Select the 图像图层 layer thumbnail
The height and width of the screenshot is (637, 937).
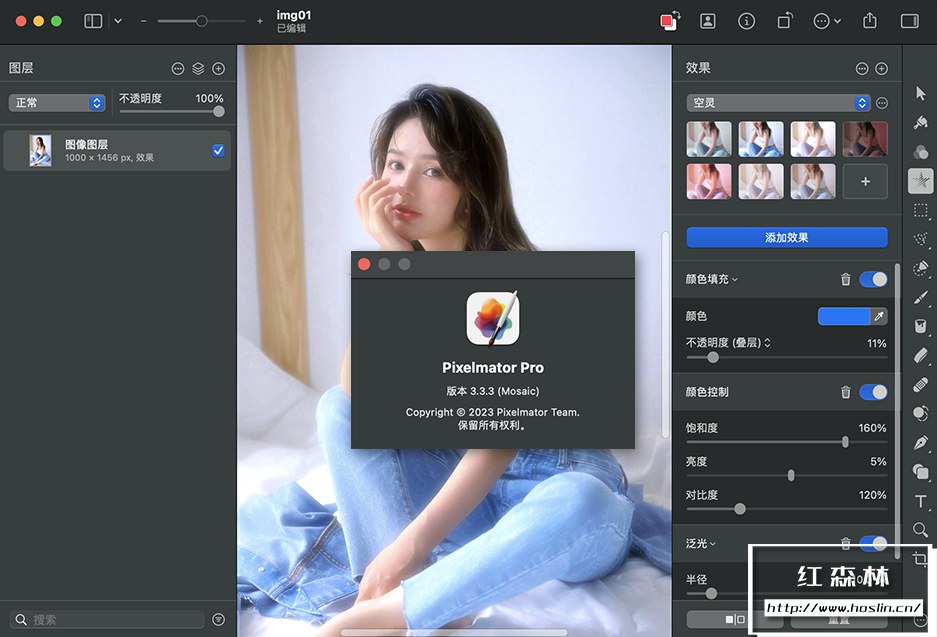40,151
